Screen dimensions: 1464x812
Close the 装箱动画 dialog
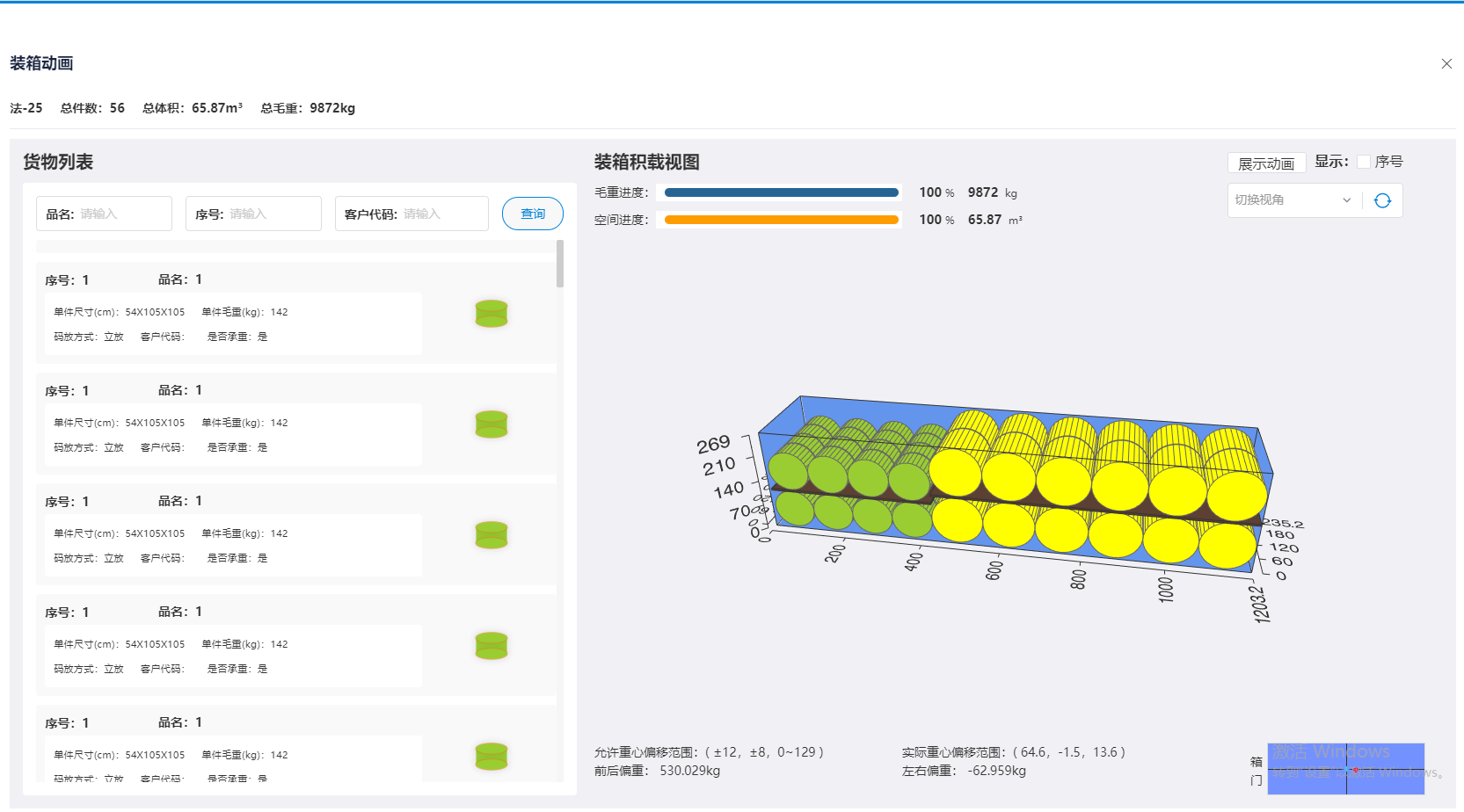tap(1446, 64)
